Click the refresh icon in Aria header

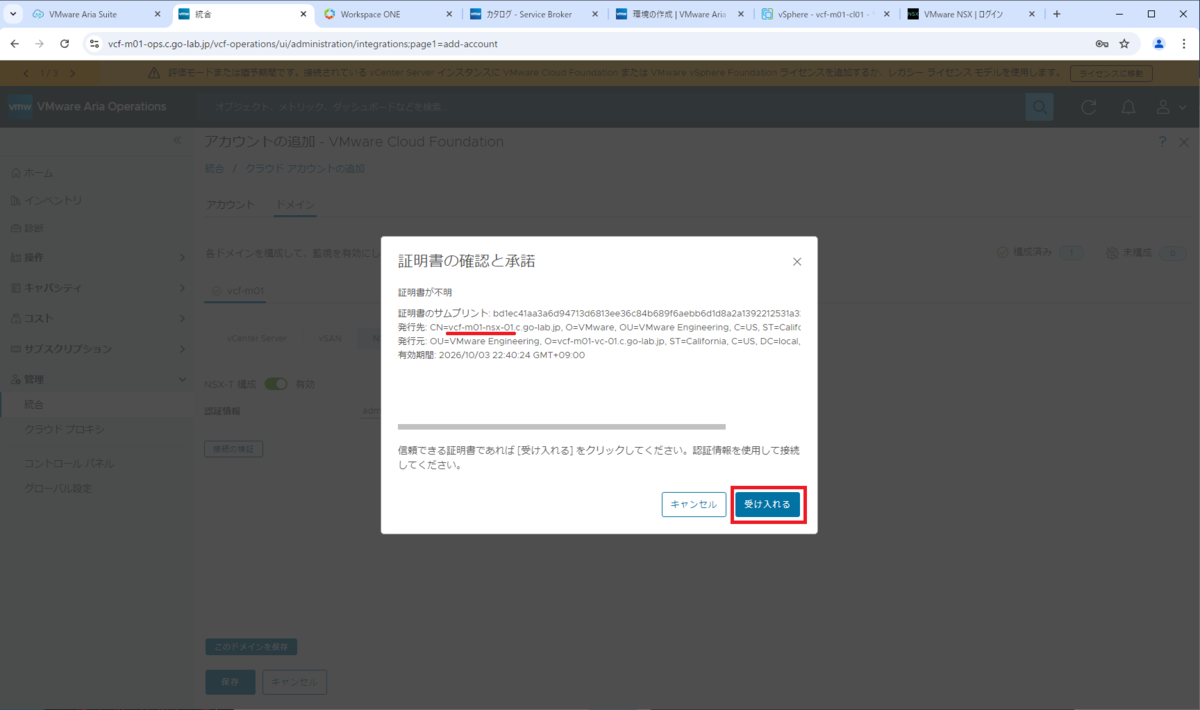pyautogui.click(x=1089, y=107)
